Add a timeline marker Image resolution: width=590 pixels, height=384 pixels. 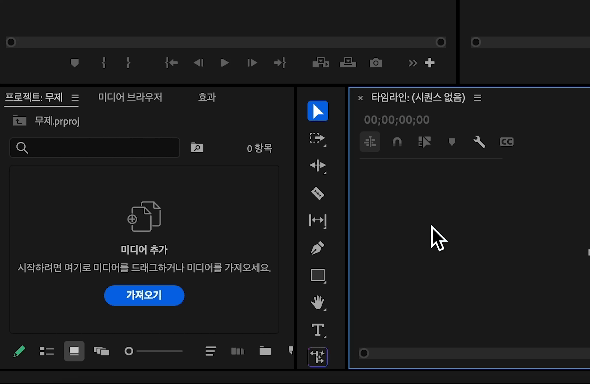pos(452,142)
